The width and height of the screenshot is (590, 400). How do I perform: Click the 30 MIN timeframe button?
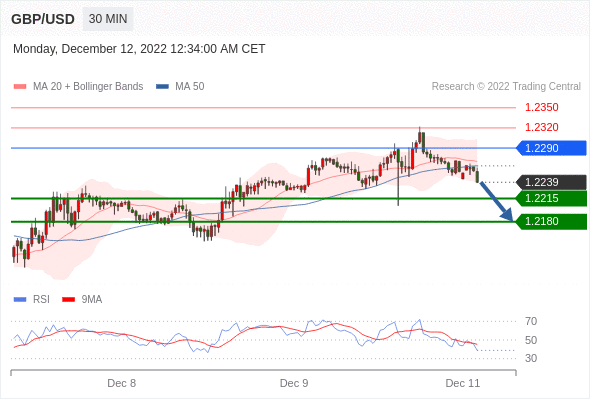coord(108,19)
